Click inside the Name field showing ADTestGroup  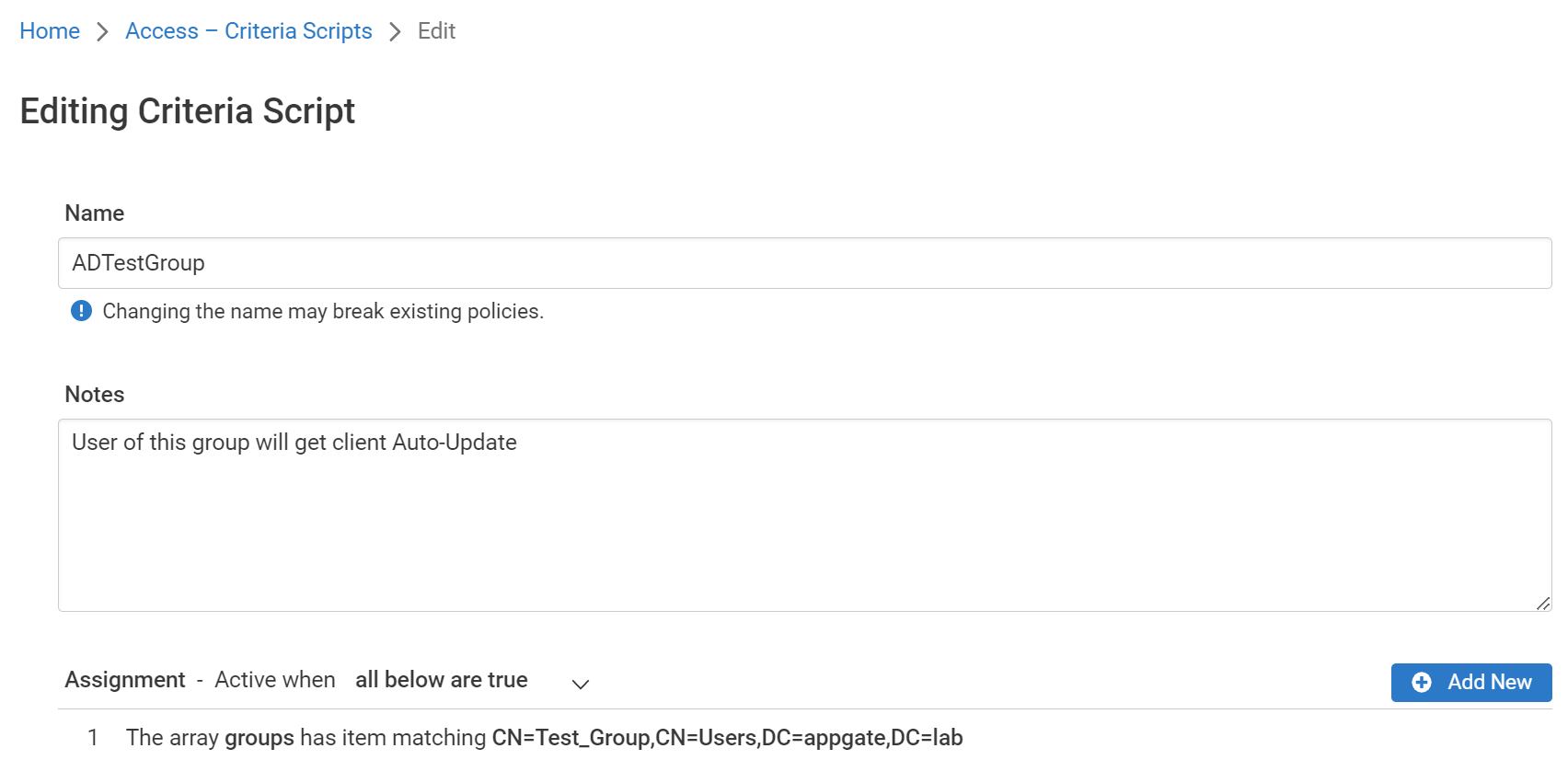click(x=368, y=263)
